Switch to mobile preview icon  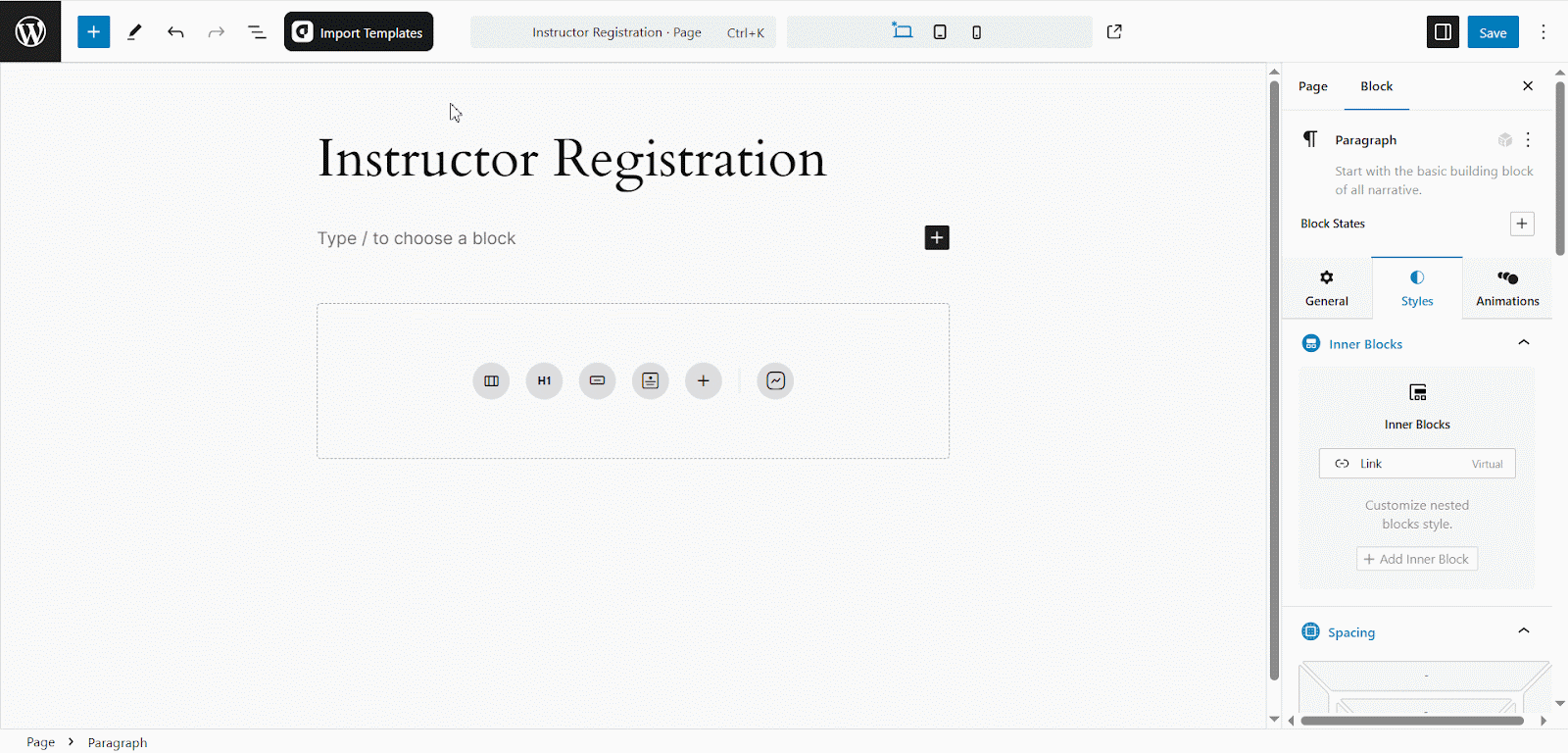tap(976, 32)
